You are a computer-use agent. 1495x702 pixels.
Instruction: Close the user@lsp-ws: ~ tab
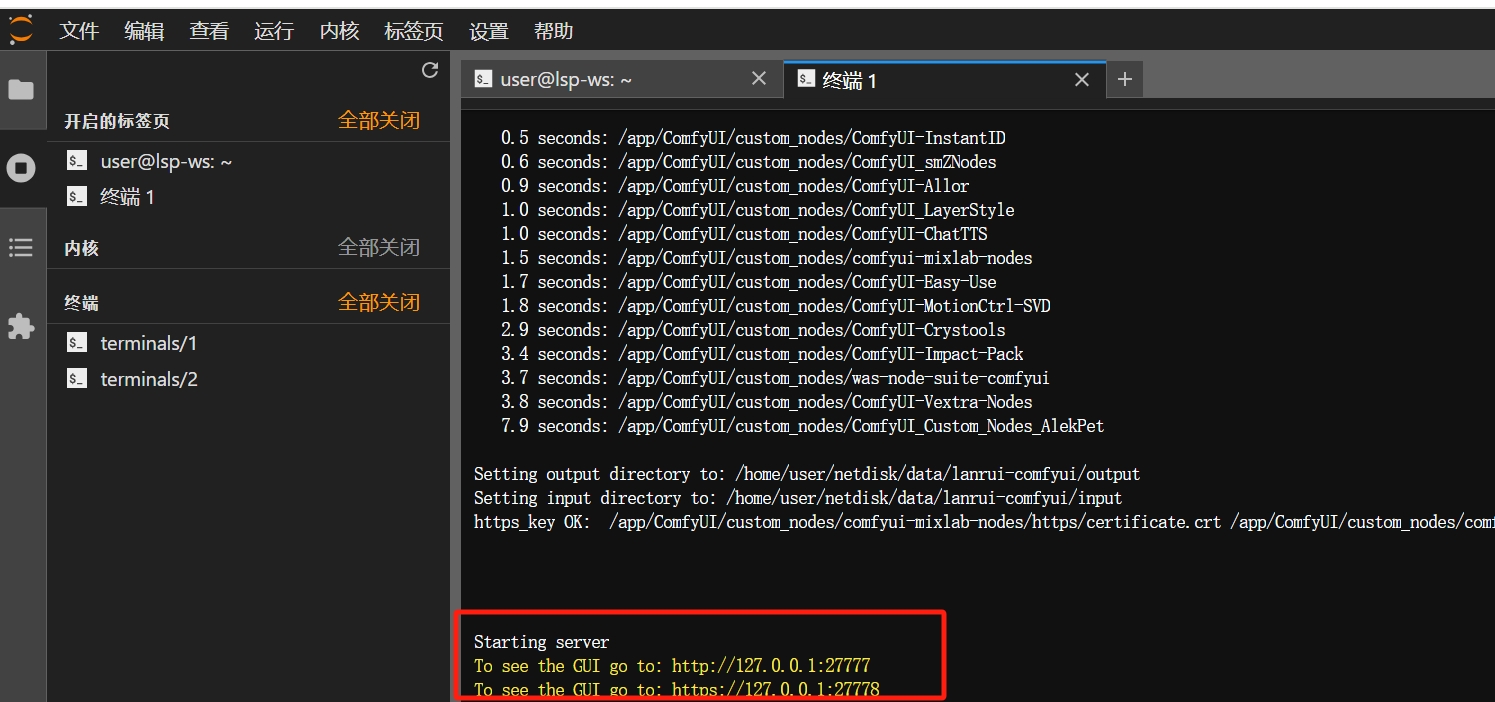coord(759,79)
